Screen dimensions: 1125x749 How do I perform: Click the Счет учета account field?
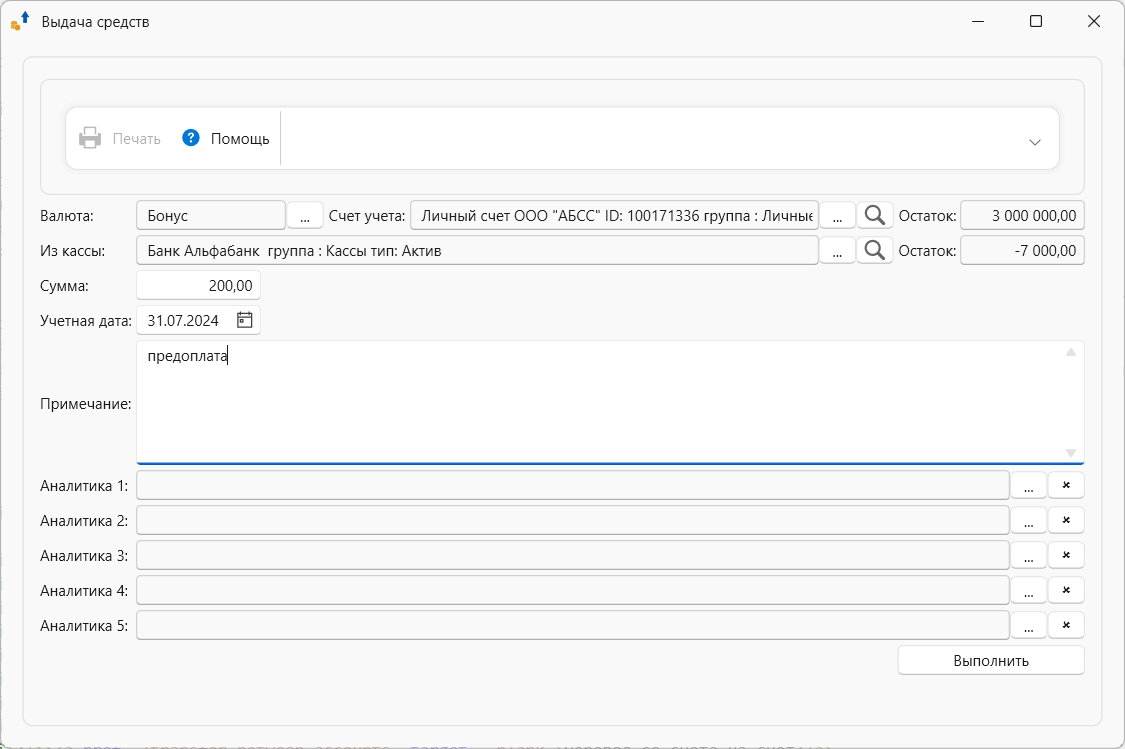click(x=614, y=215)
